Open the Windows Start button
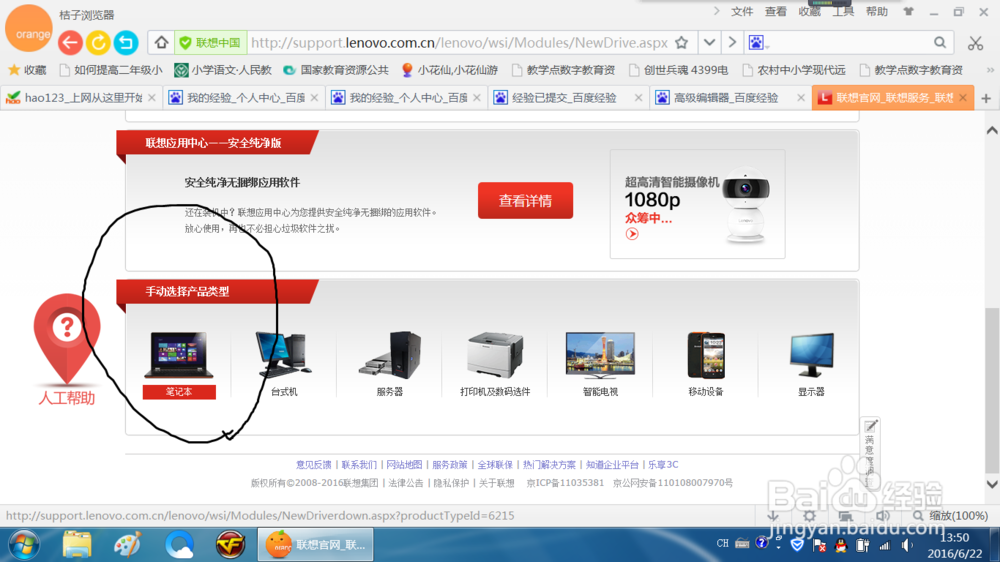 click(x=24, y=545)
